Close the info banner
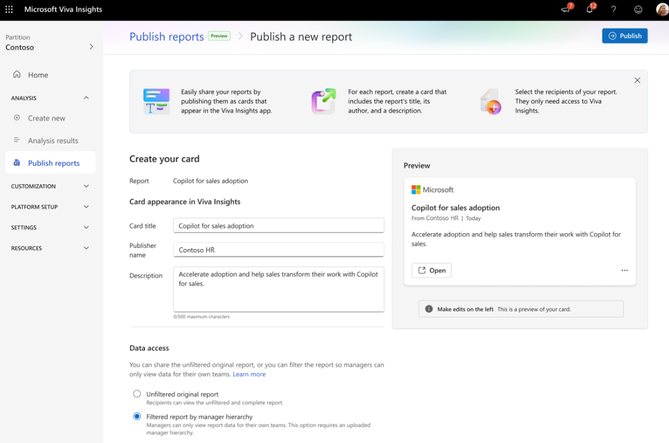The width and height of the screenshot is (669, 443). pyautogui.click(x=637, y=80)
